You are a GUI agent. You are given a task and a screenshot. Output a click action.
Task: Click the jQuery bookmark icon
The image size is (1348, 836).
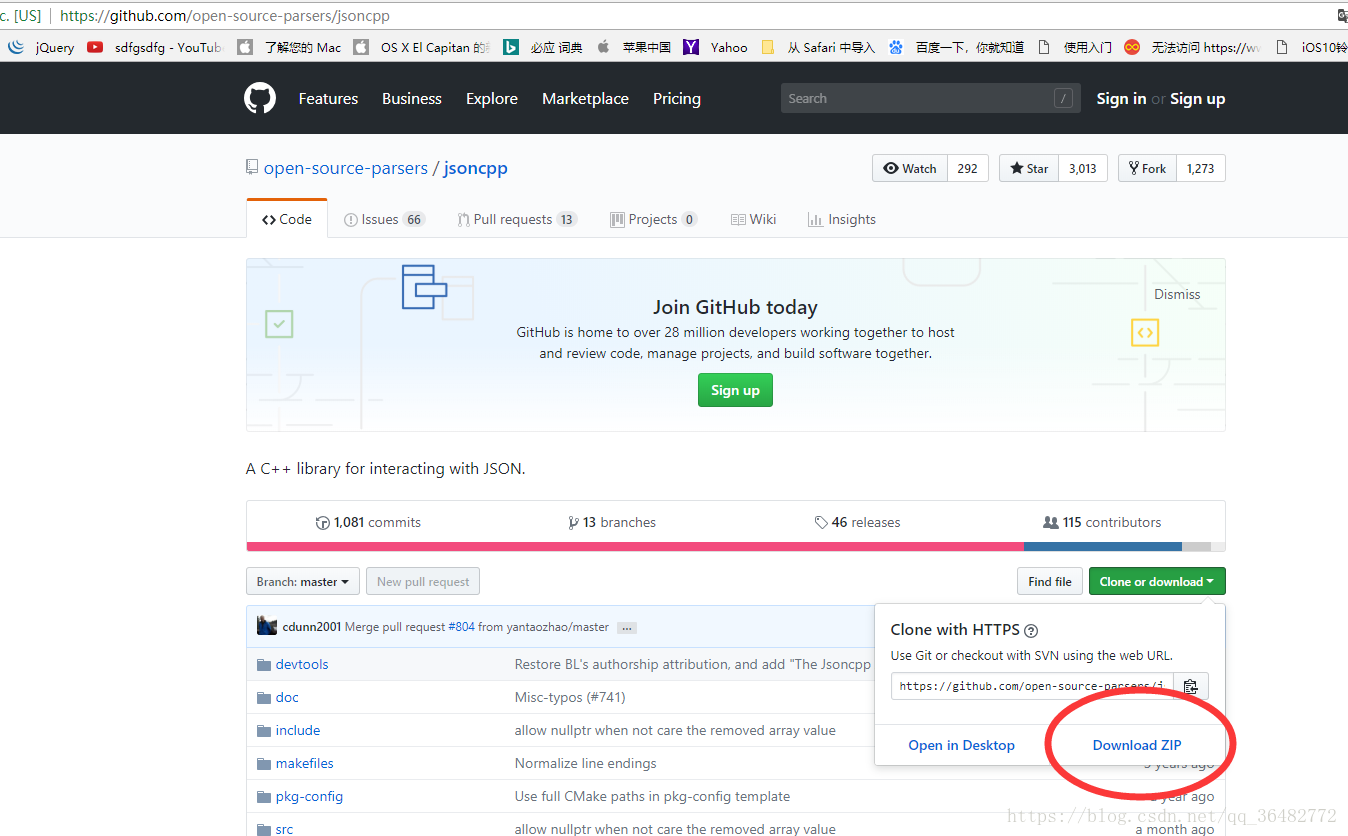(x=15, y=47)
